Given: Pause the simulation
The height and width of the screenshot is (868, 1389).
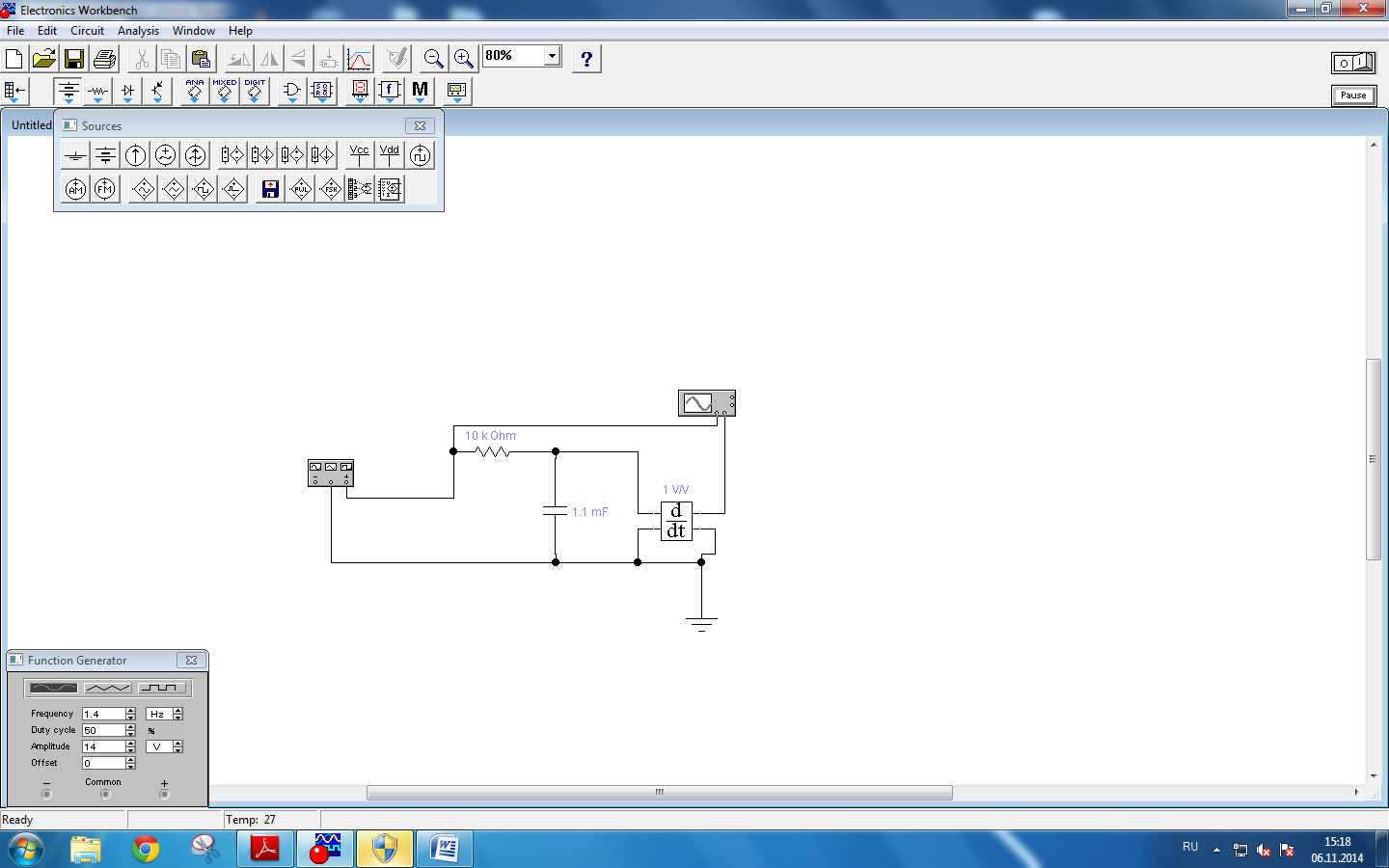Looking at the screenshot, I should click(1353, 95).
